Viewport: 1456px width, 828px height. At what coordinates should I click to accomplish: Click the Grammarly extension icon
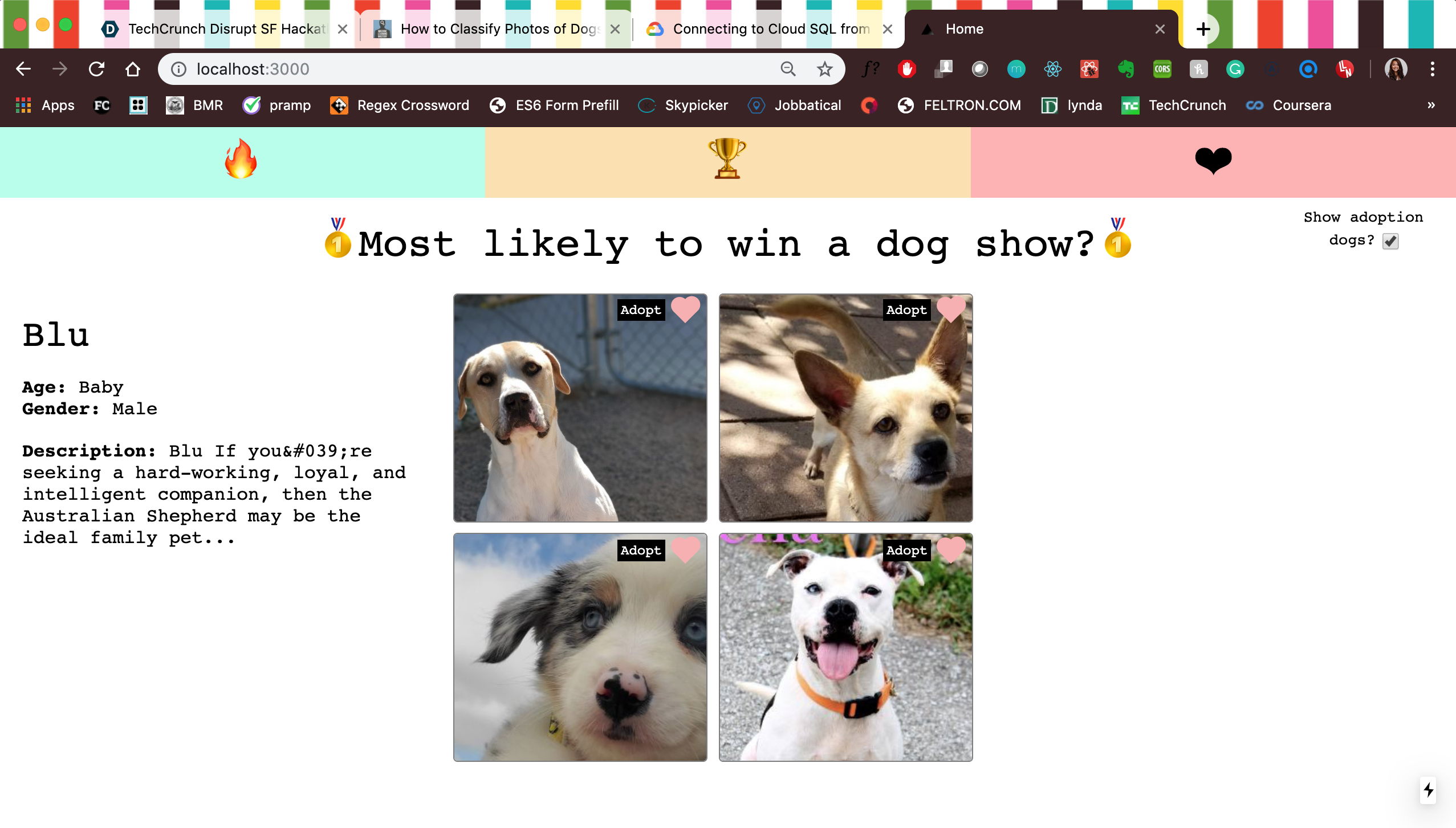1235,70
